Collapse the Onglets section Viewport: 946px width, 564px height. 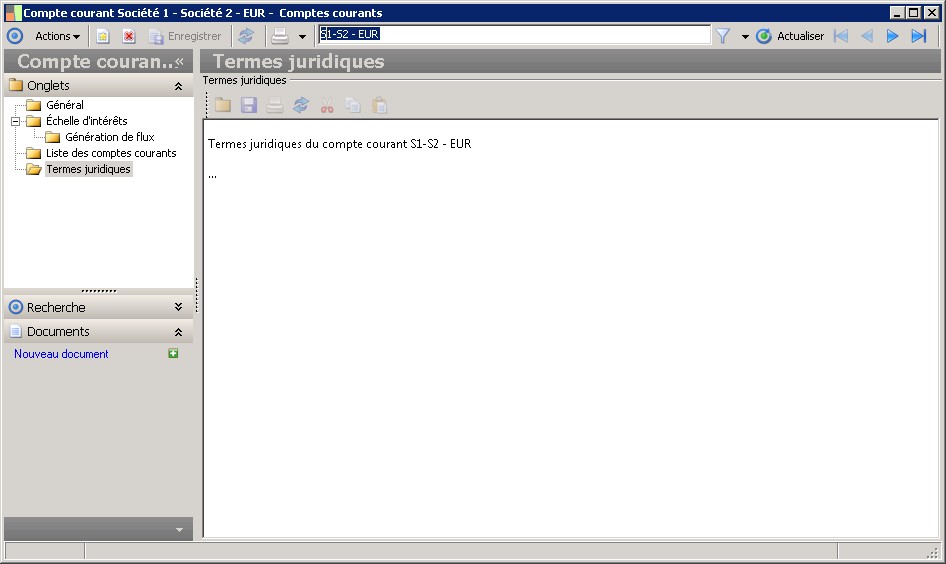[x=179, y=86]
